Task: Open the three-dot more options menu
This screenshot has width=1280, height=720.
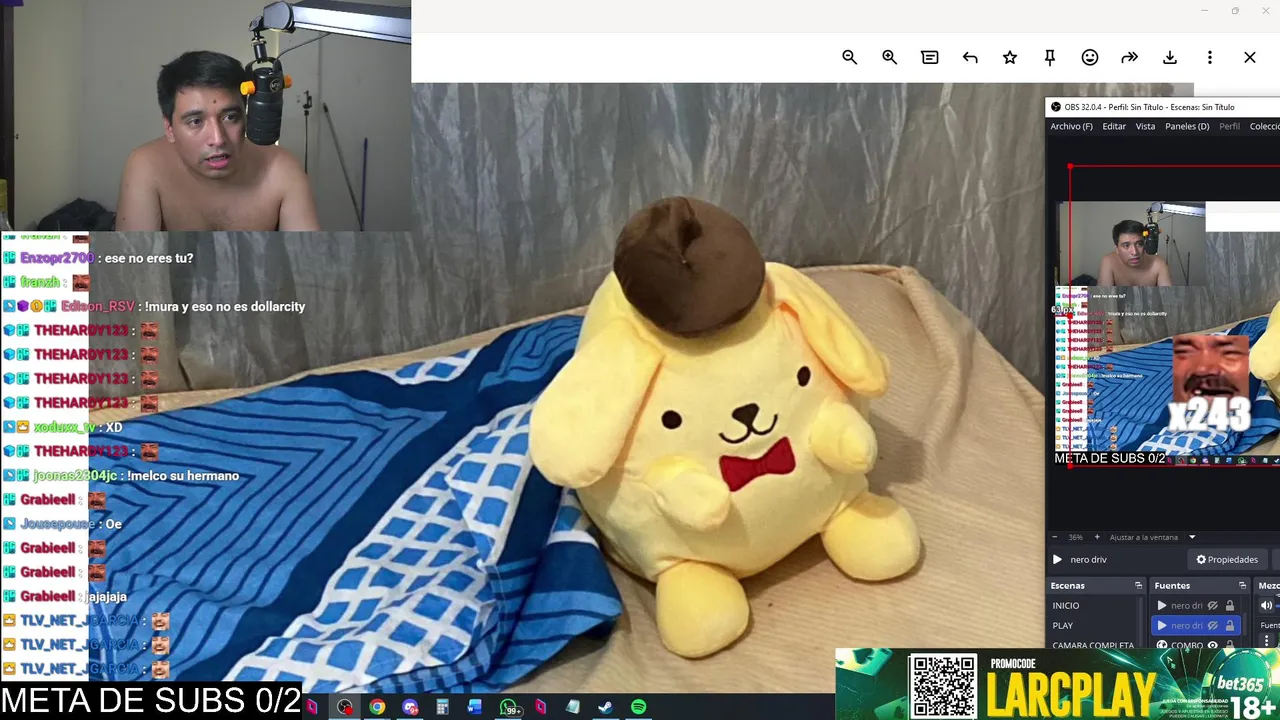Action: (1210, 58)
